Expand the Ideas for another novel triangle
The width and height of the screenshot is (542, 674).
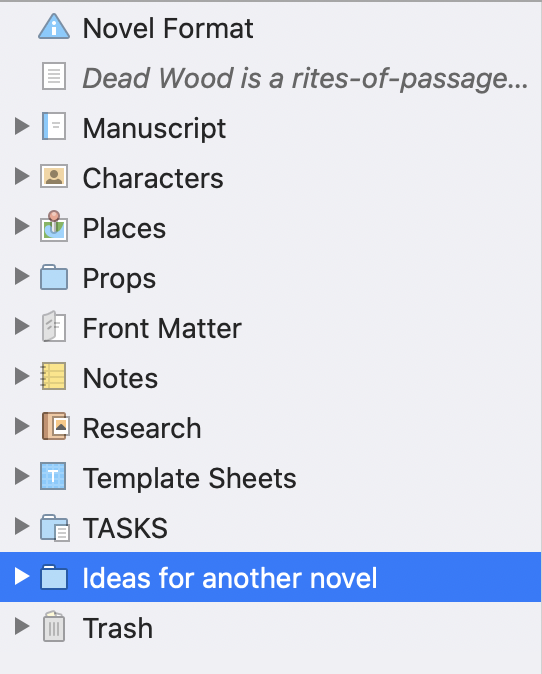pyautogui.click(x=21, y=576)
